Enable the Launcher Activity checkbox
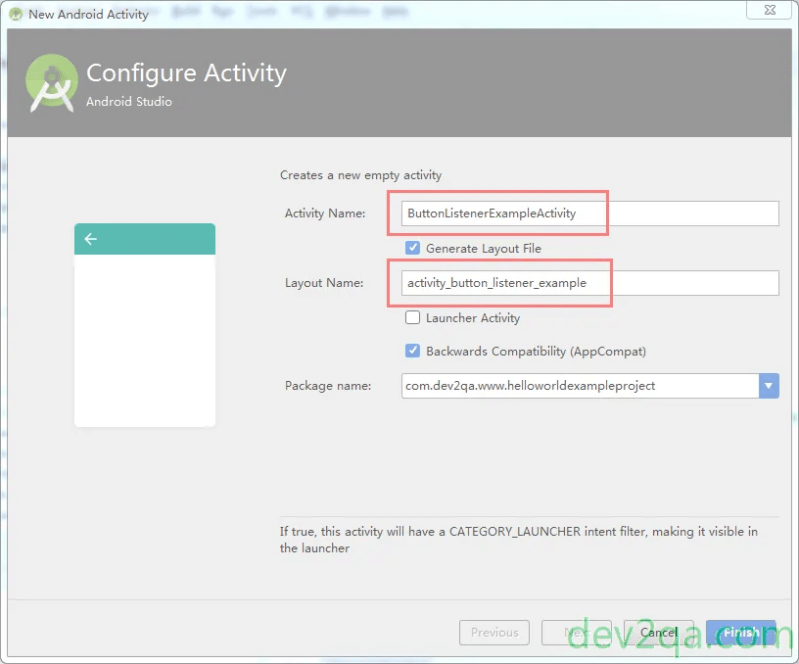 412,317
